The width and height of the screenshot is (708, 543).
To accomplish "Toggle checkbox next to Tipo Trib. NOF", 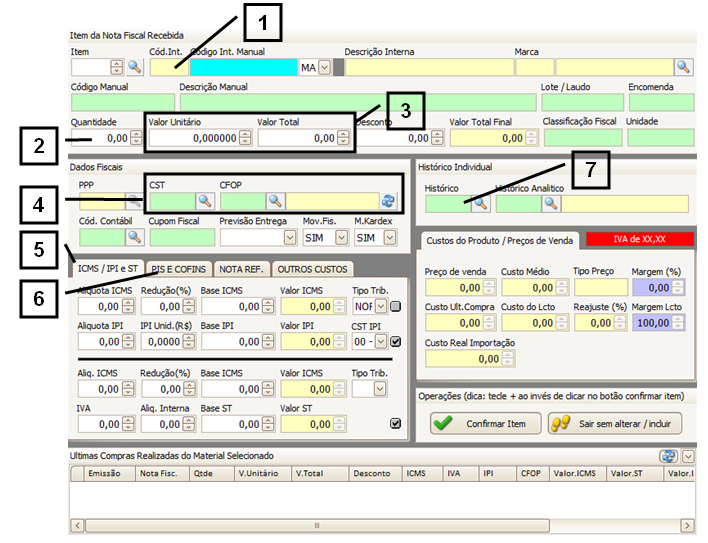I will click(396, 306).
